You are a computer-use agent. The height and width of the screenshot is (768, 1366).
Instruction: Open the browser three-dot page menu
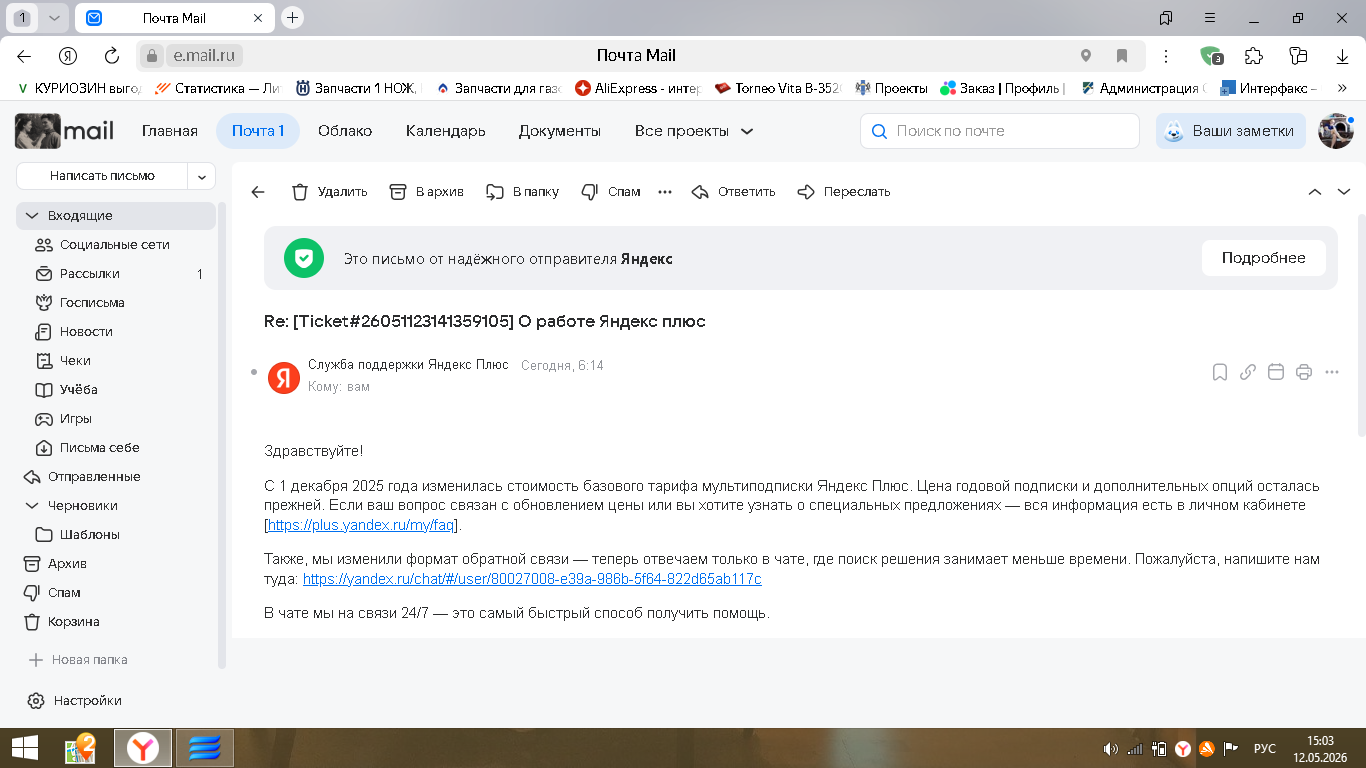[x=1166, y=56]
